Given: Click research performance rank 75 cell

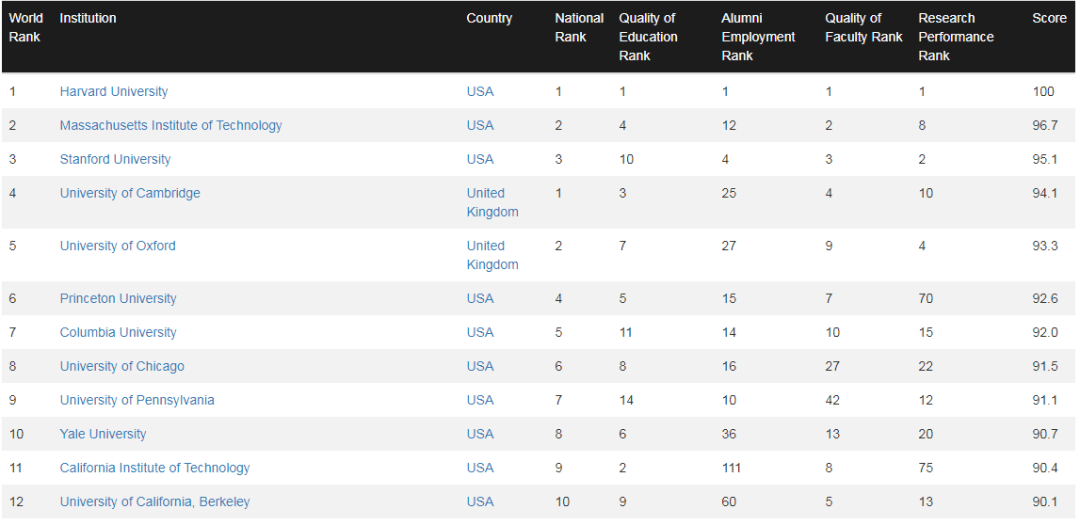Looking at the screenshot, I should (926, 468).
